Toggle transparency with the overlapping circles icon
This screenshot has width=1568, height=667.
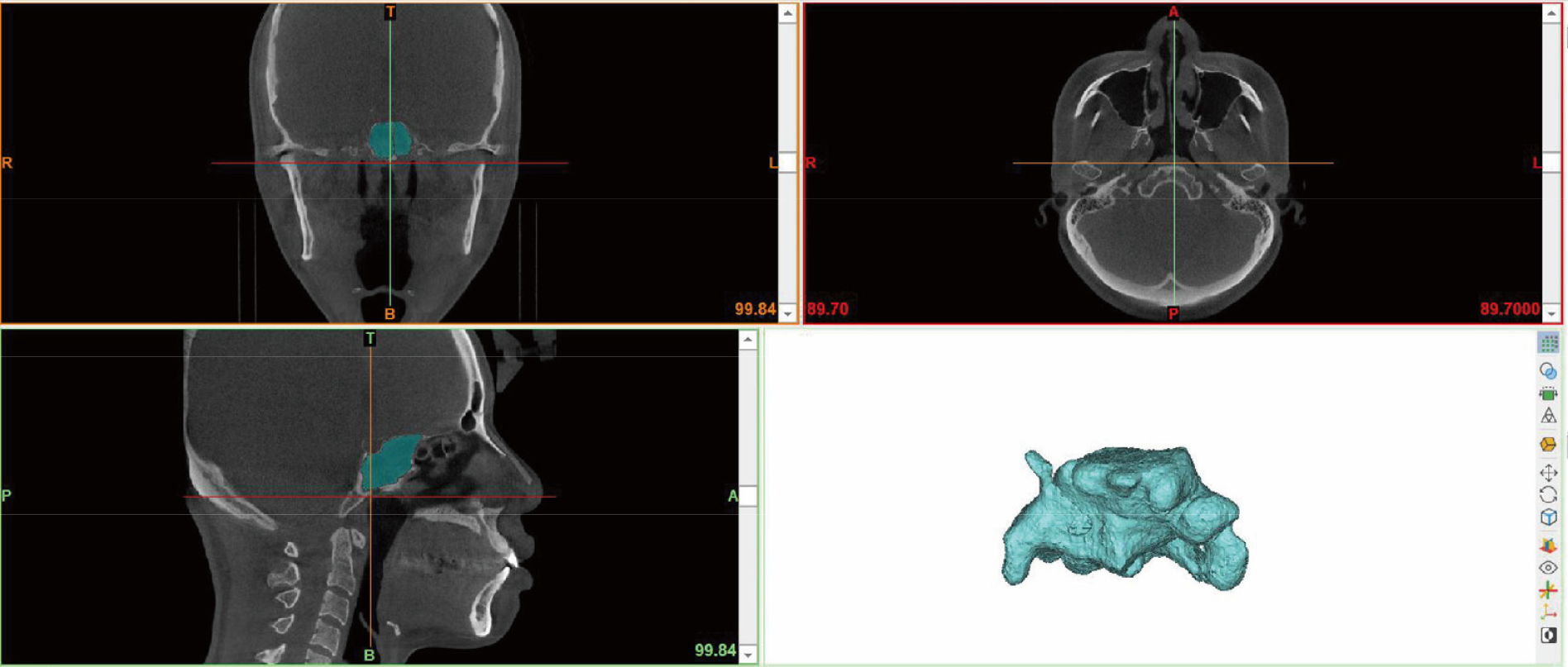[1548, 371]
